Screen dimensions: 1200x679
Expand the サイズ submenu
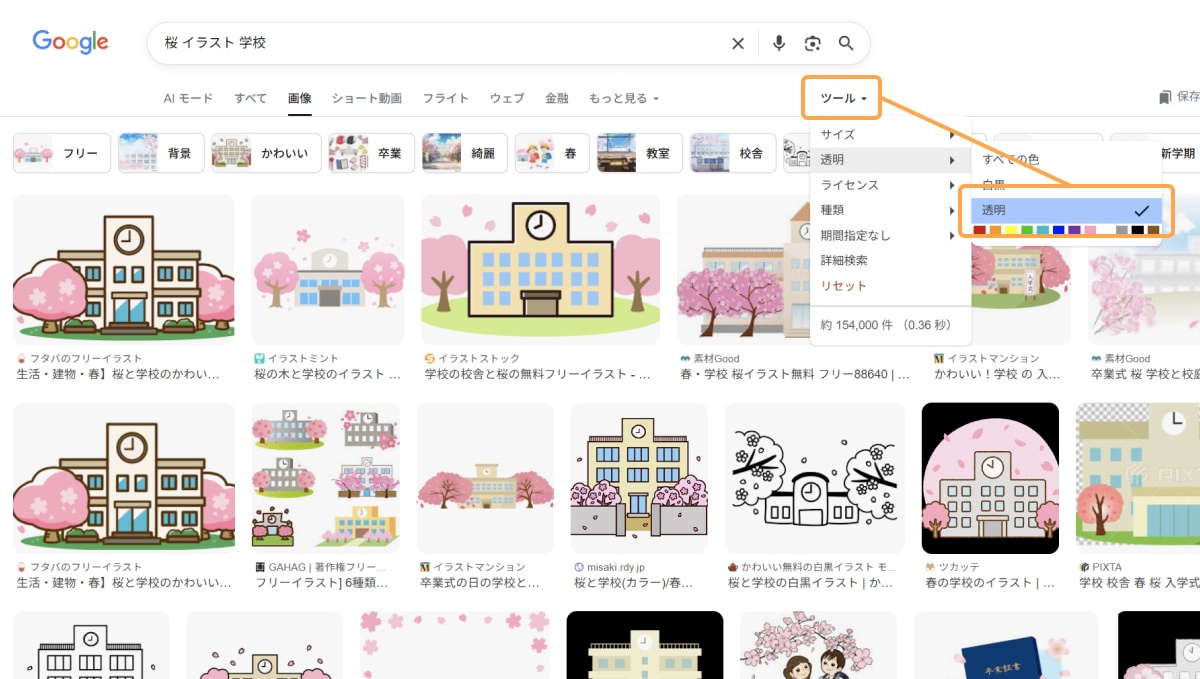point(888,134)
